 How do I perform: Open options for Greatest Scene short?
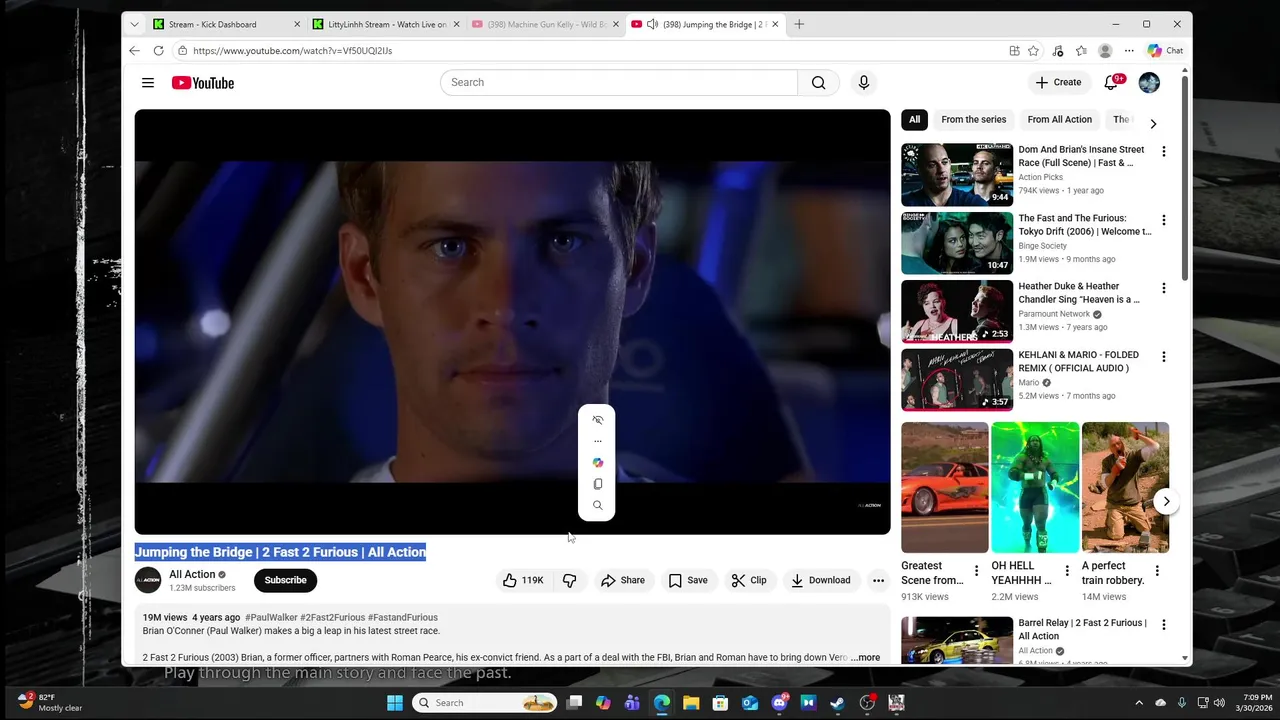[x=977, y=571]
